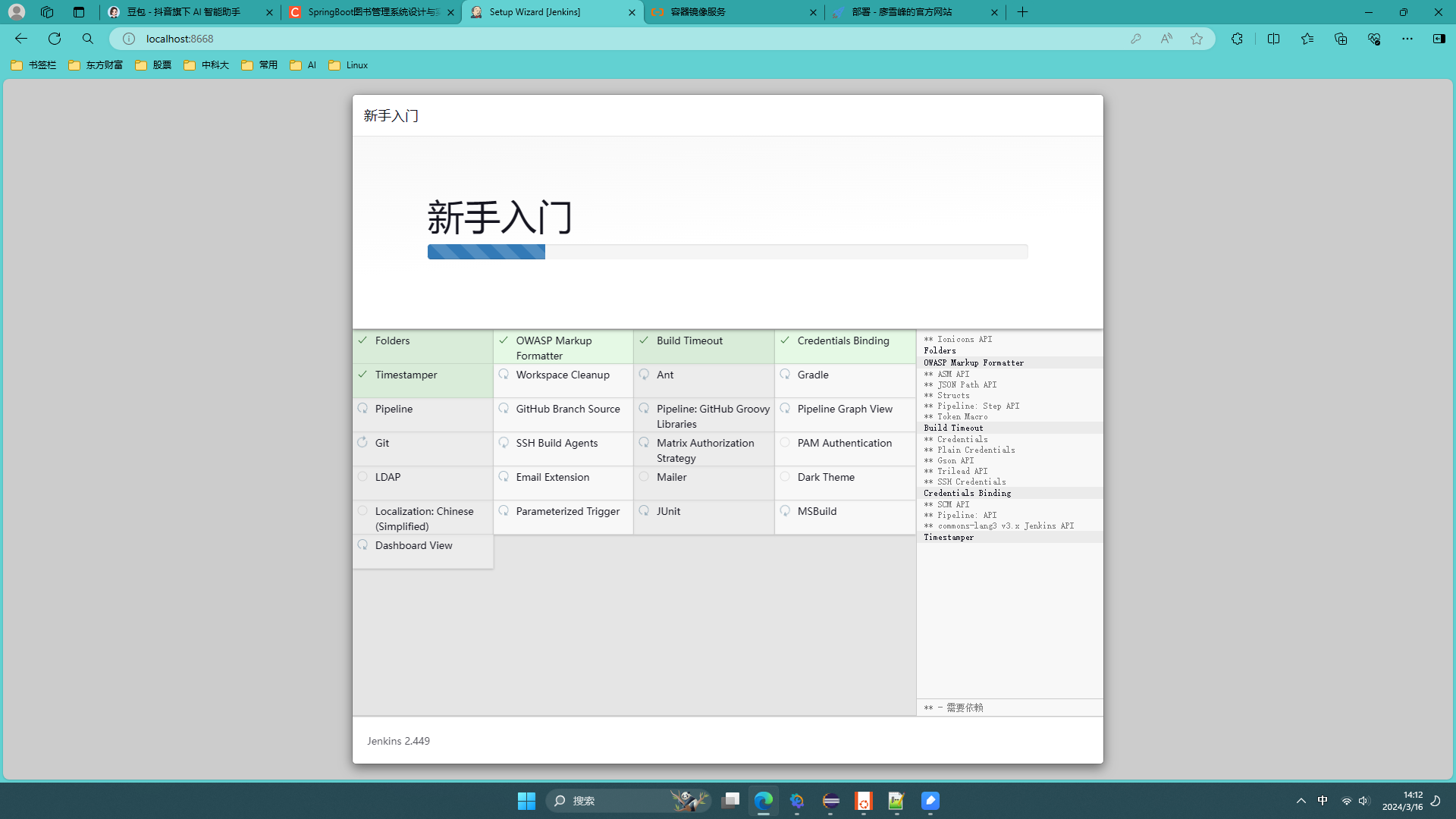Screen dimensions: 1456x819
Task: Click the Timestamper installed check mark
Action: (x=363, y=375)
